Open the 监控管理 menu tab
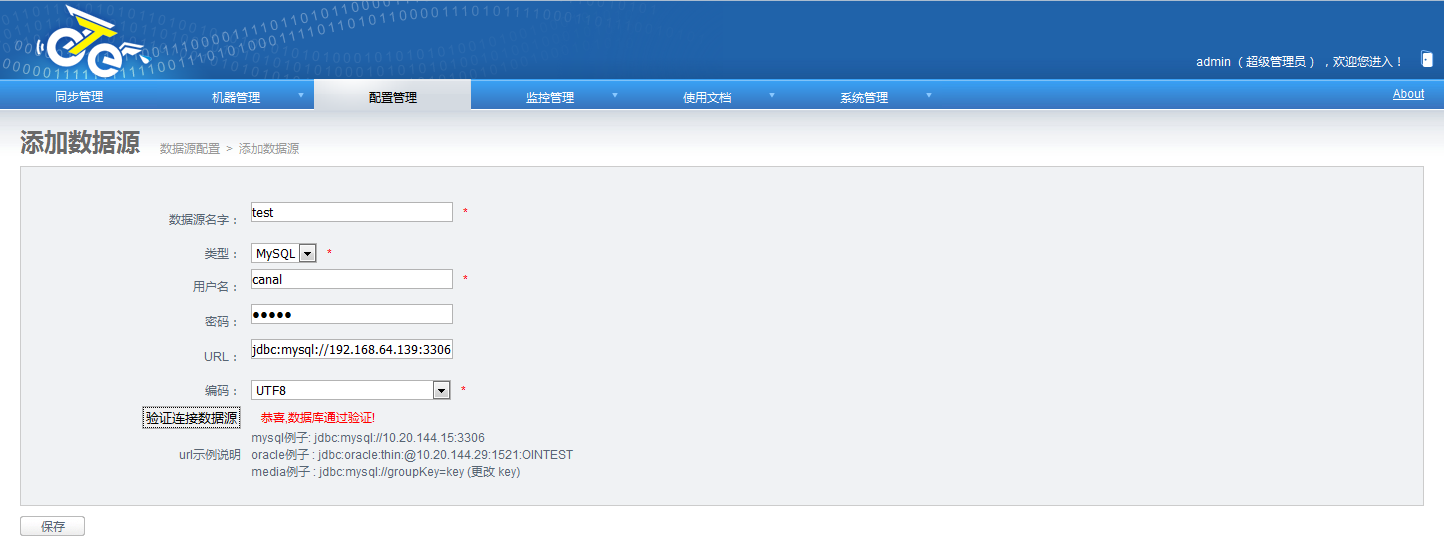Screen dimensions: 1444x540 pos(550,97)
